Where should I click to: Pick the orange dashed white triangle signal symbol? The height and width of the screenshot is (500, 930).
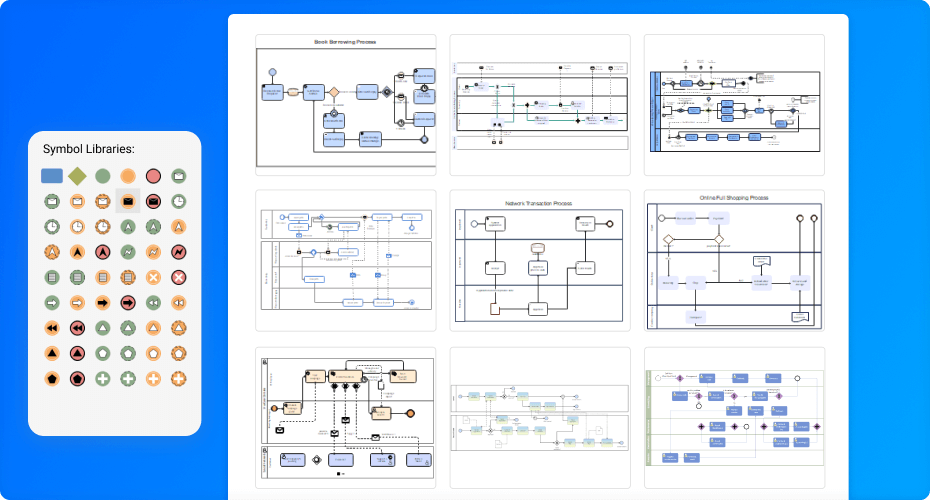[x=179, y=328]
